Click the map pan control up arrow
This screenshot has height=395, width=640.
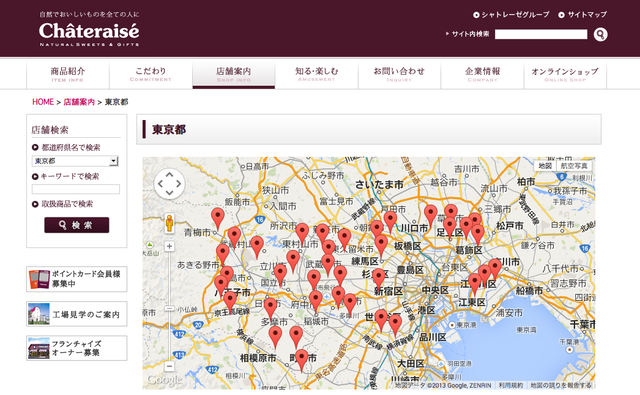tap(169, 175)
